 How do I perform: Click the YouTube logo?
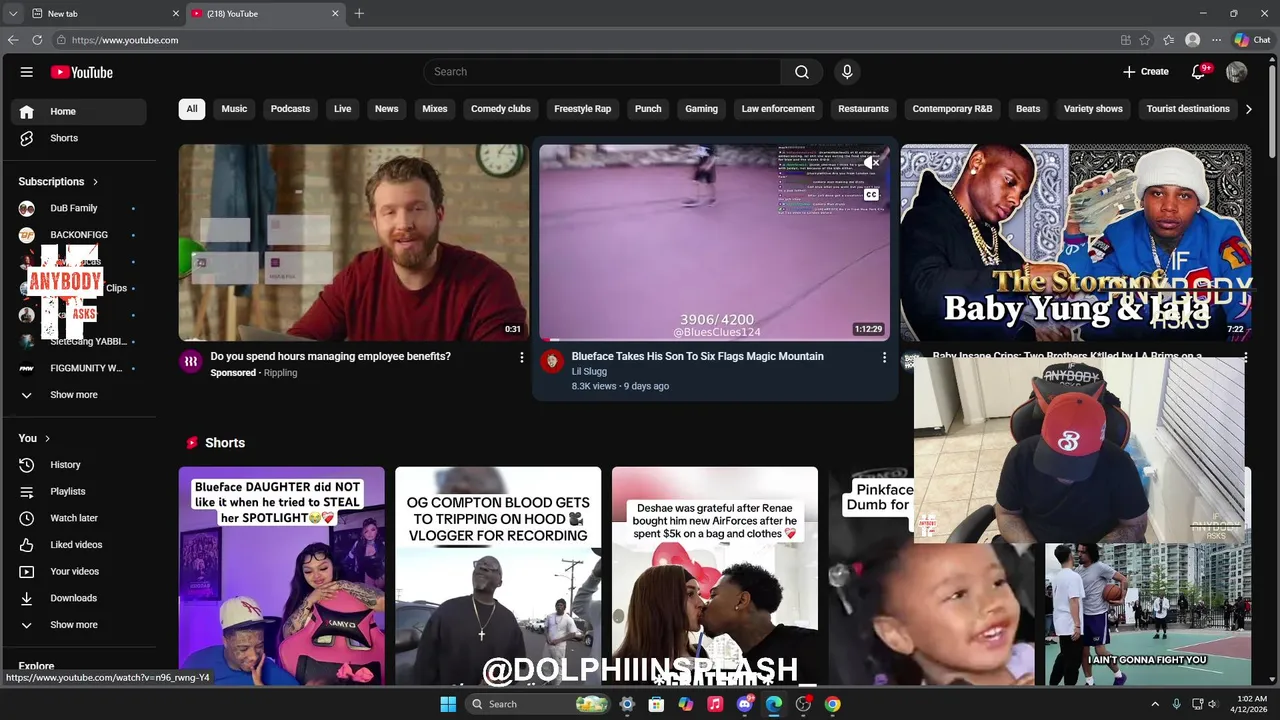tap(82, 72)
